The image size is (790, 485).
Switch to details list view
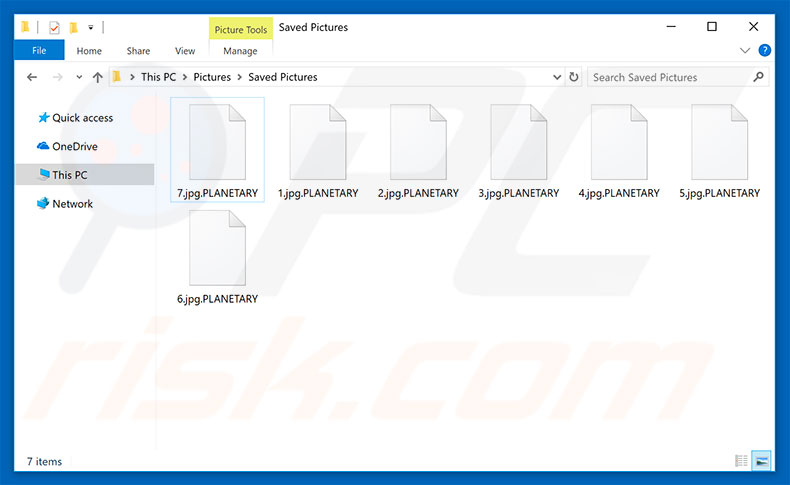741,461
